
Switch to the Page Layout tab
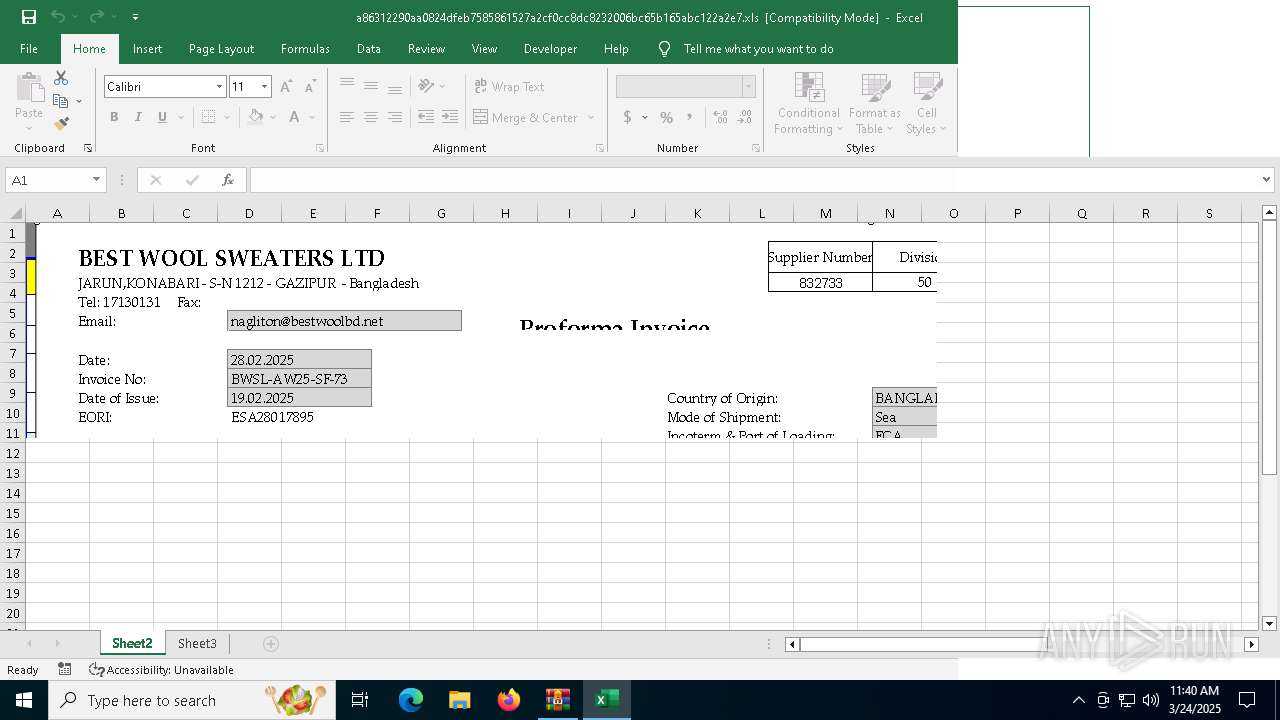click(x=221, y=49)
